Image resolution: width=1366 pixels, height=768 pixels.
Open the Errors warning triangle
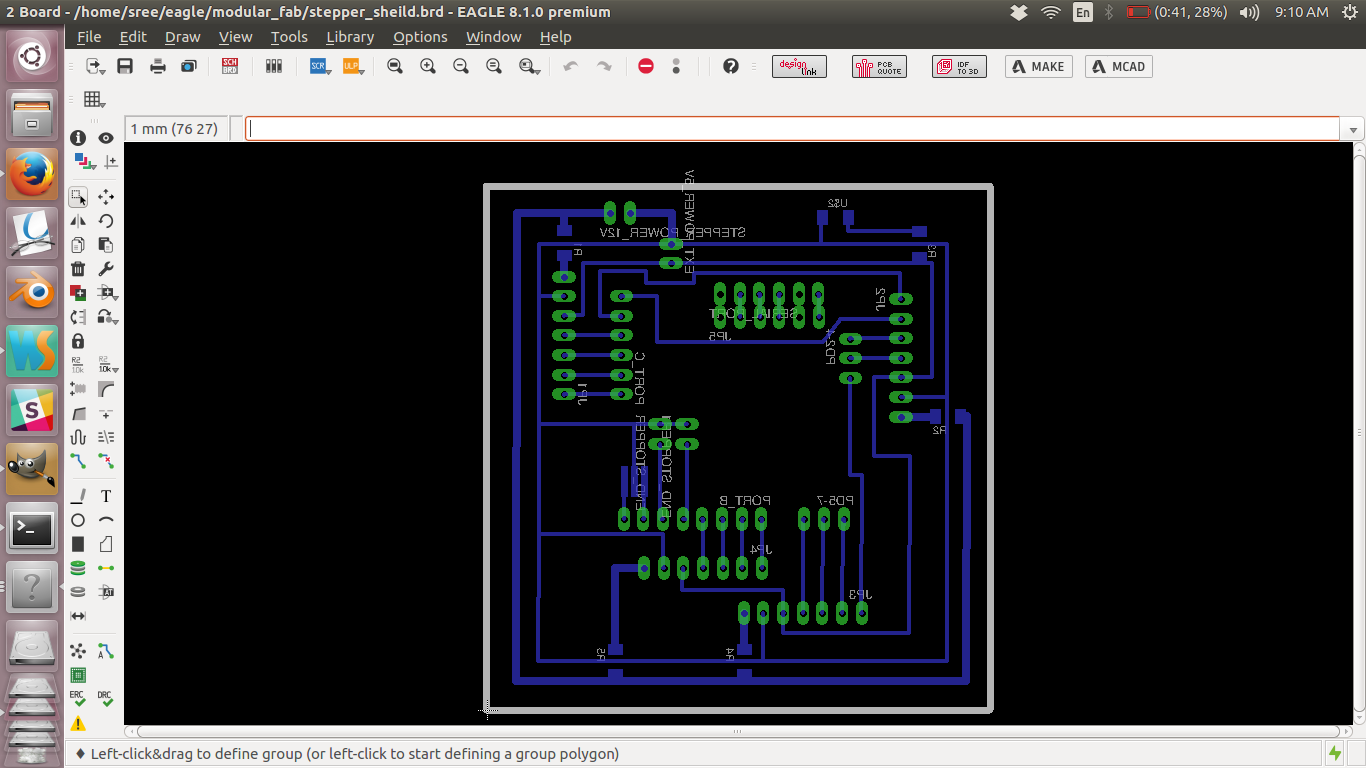[x=78, y=723]
